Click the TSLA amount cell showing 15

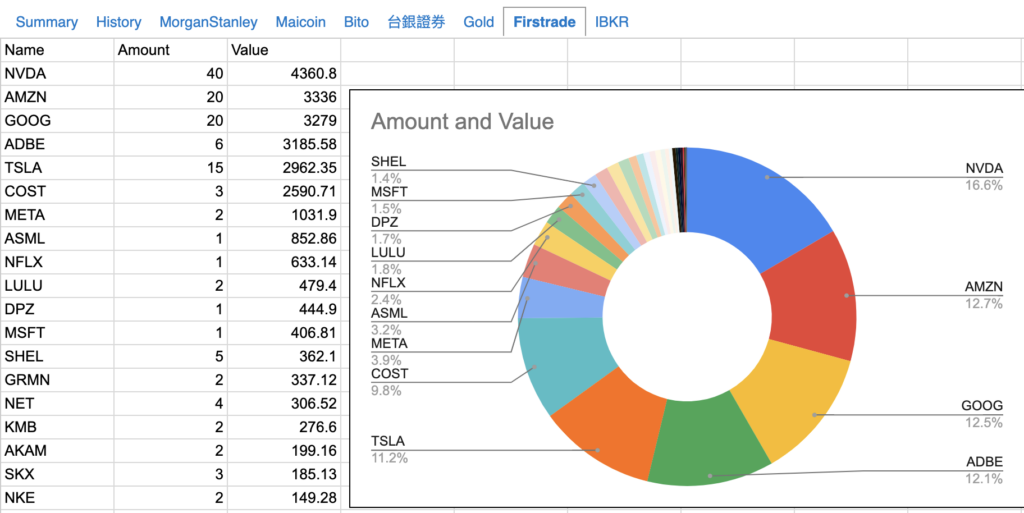point(170,167)
